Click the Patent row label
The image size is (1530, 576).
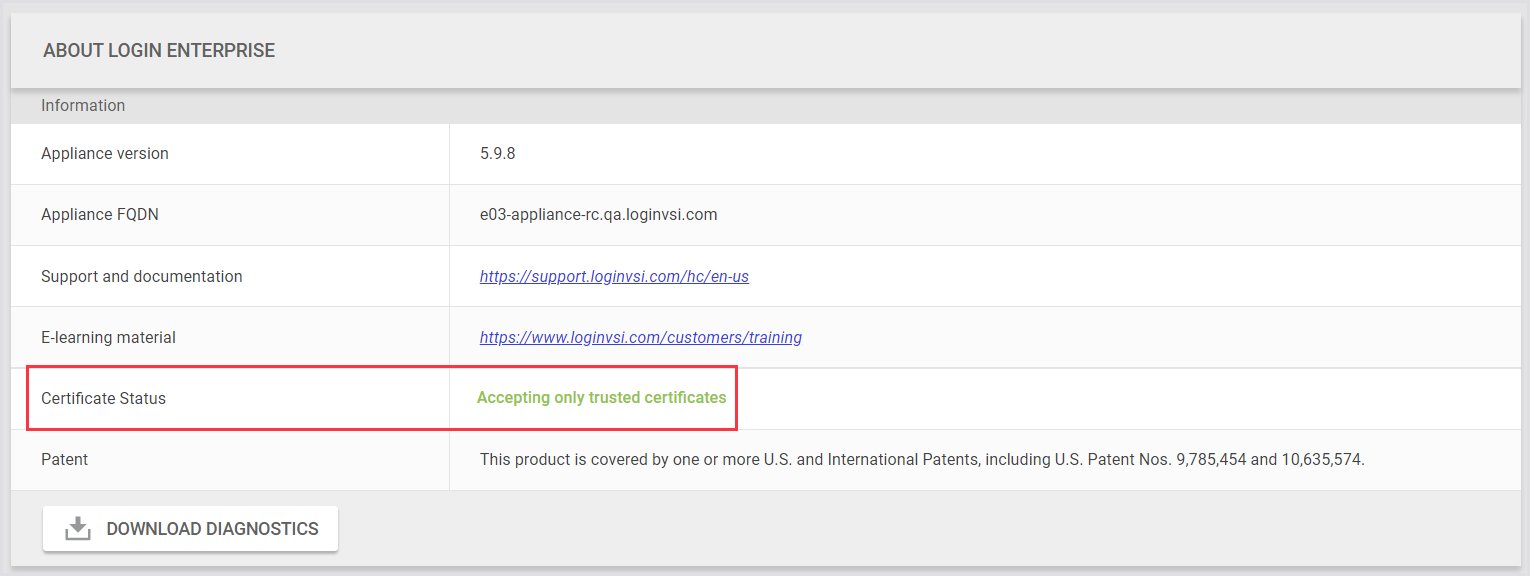[64, 459]
